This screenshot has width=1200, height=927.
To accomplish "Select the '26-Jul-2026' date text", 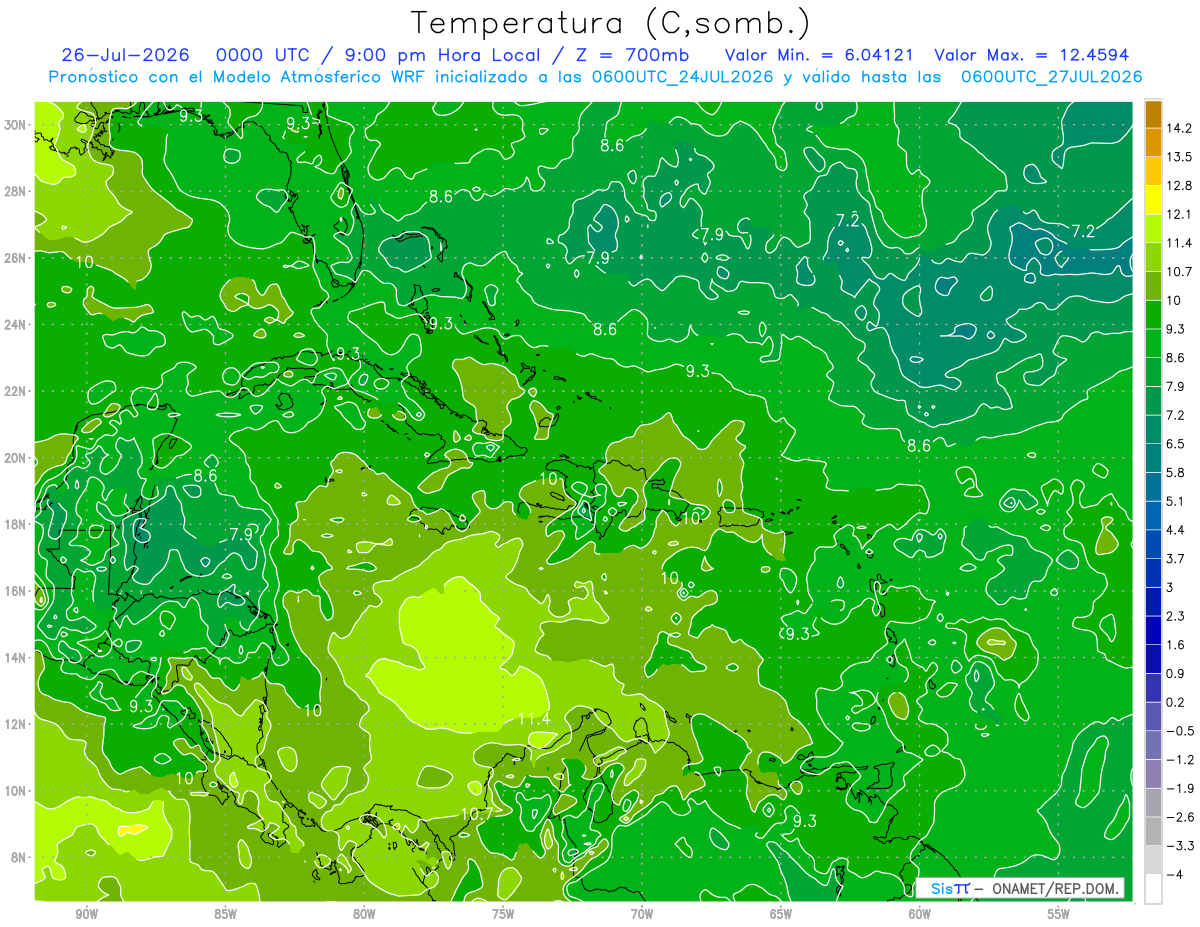I will 126,55.
